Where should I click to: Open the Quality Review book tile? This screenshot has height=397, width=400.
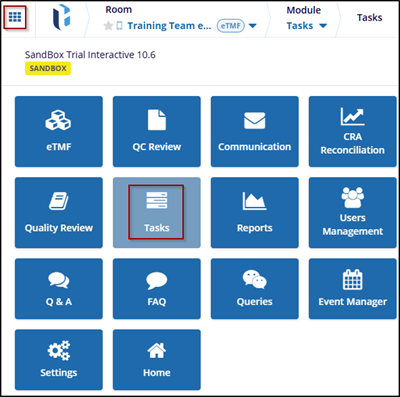tap(59, 213)
